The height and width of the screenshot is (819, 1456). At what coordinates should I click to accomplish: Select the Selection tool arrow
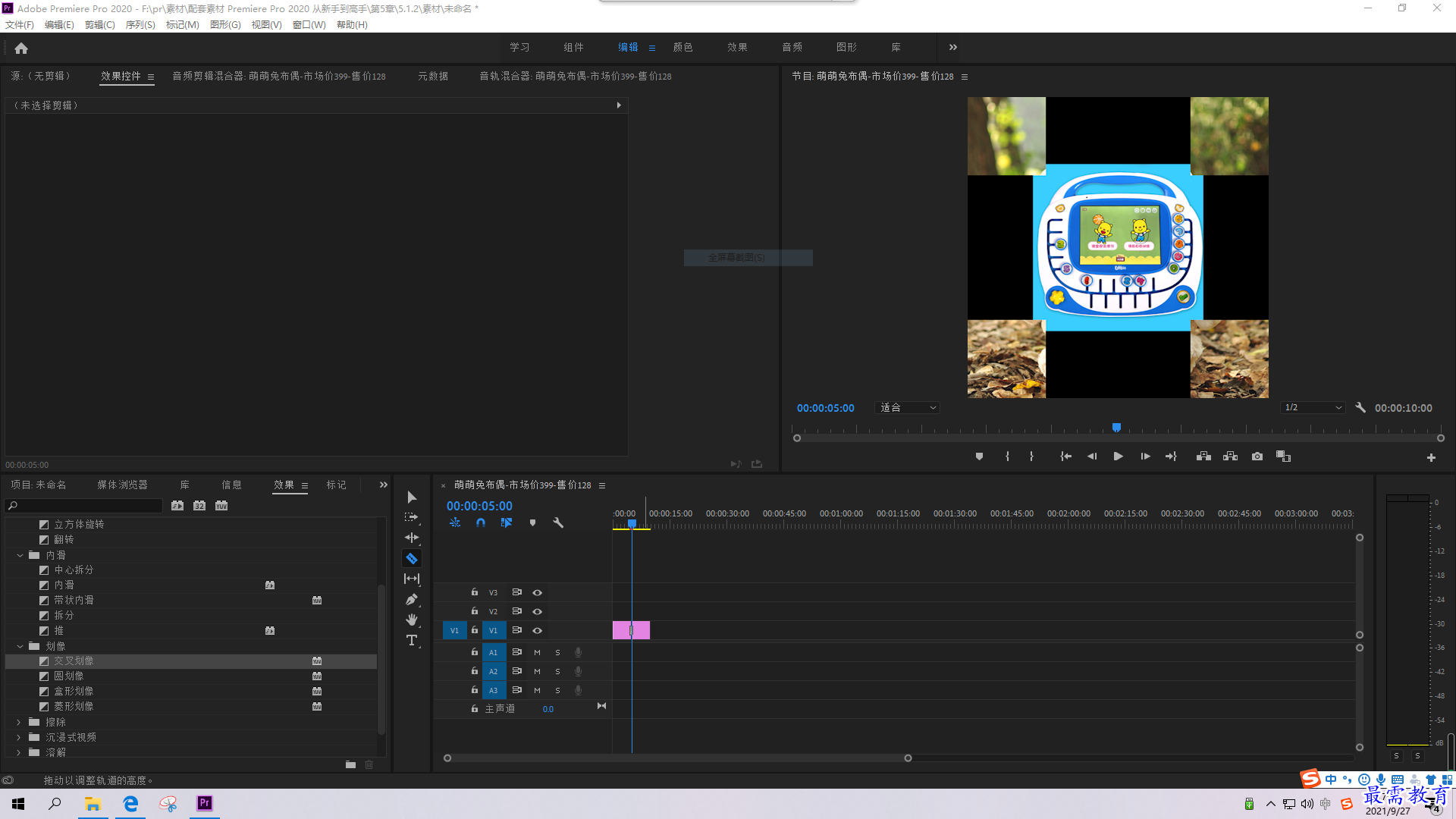tap(412, 497)
